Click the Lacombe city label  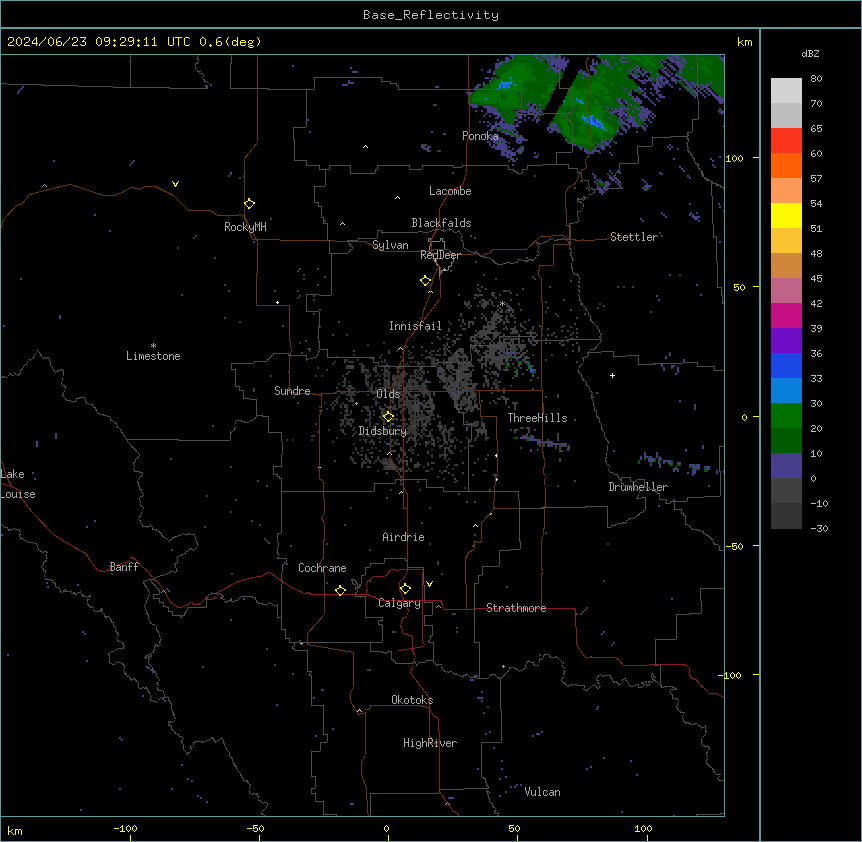tap(450, 191)
